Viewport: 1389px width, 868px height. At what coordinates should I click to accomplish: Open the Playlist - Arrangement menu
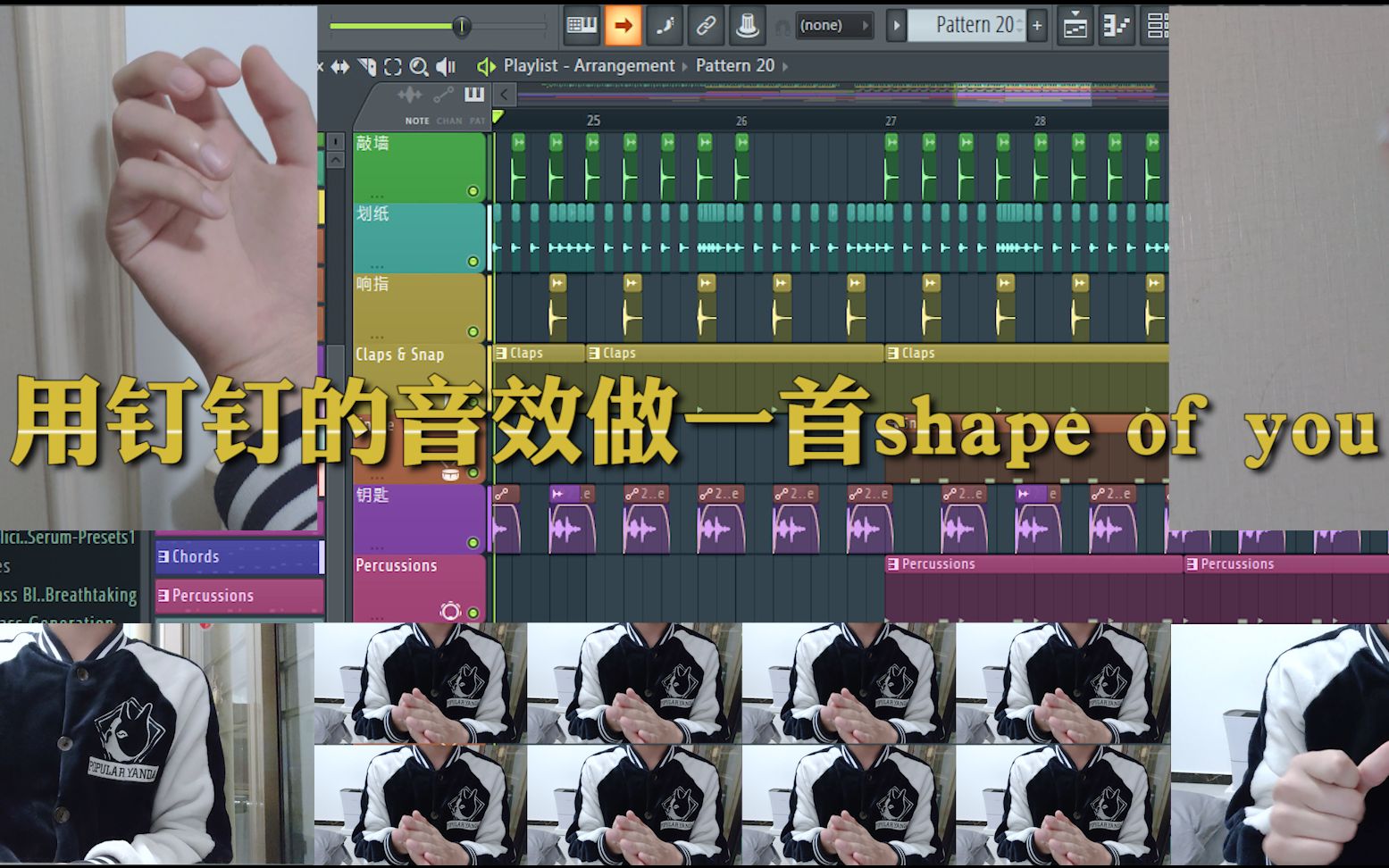589,65
